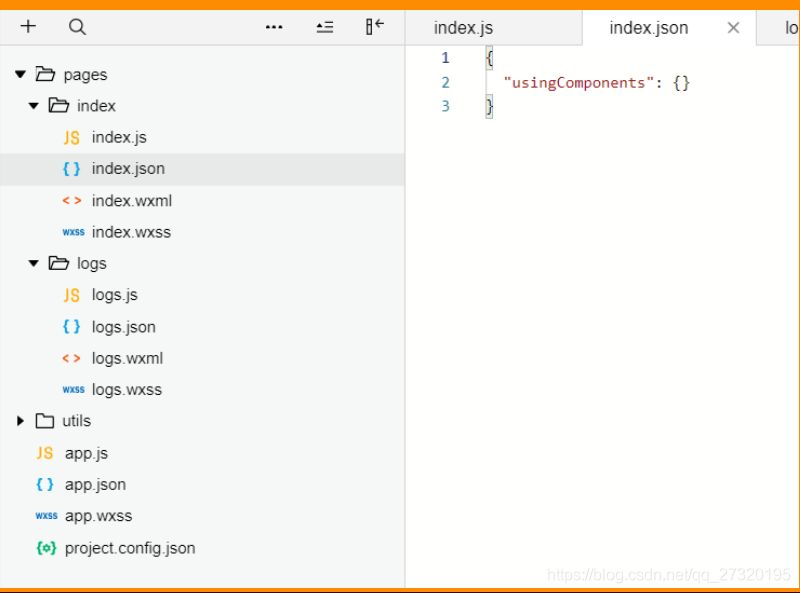Click the JS icon beside index.js

(x=72, y=137)
